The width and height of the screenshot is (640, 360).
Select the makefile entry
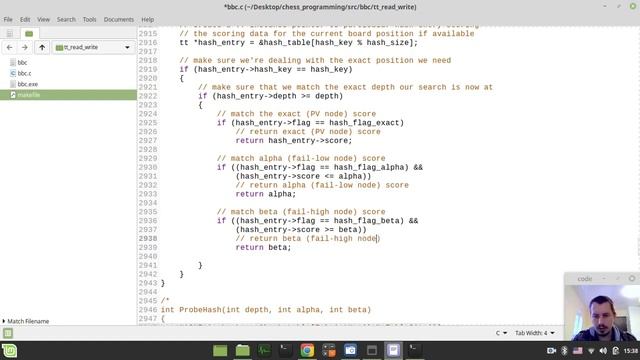pos(68,95)
